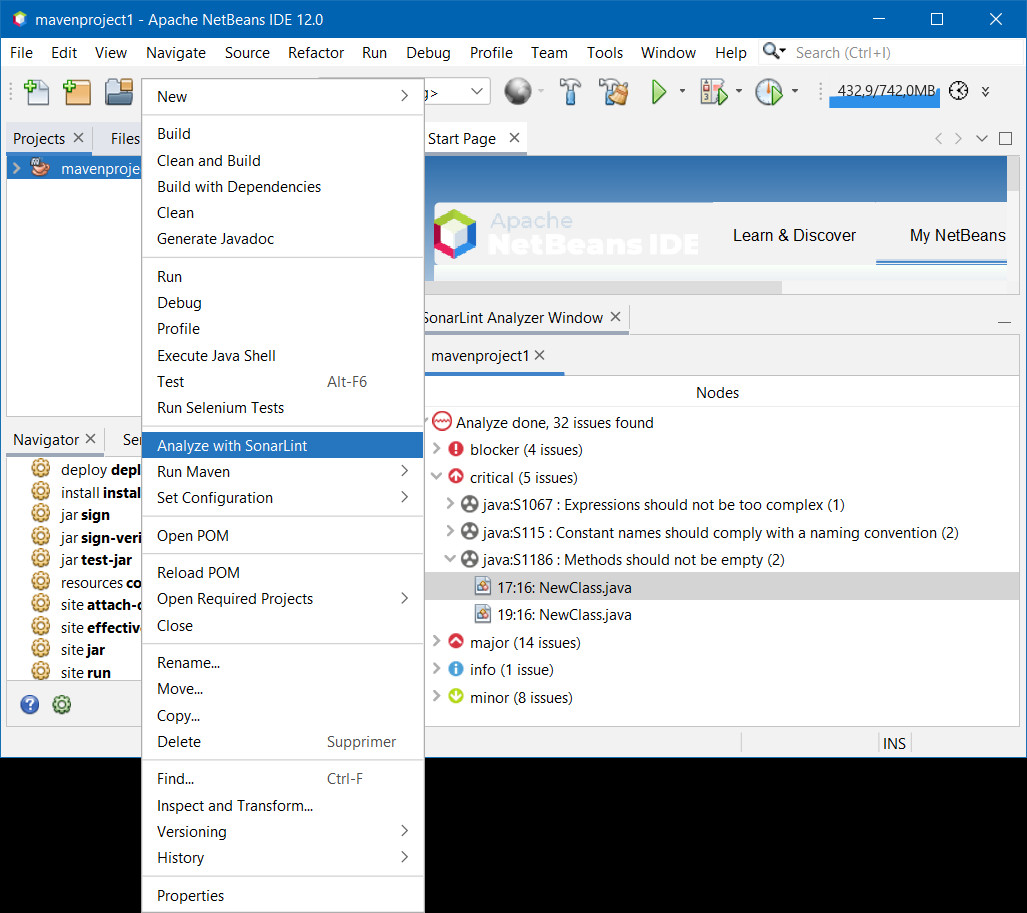Click the deploy goal gear icon in Navigator
1027x913 pixels.
41,468
